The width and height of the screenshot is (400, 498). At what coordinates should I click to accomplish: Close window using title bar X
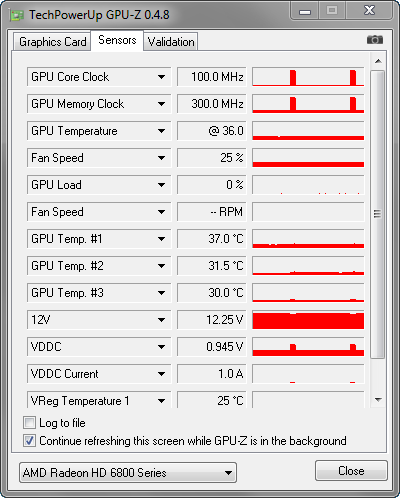(369, 11)
